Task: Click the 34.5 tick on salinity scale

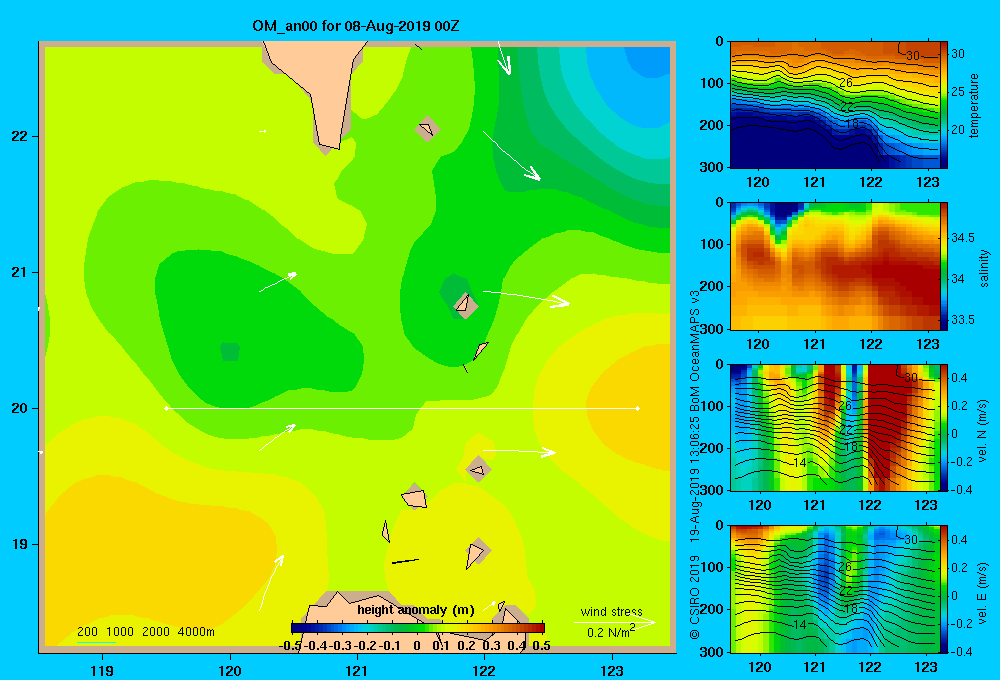Action: click(962, 238)
